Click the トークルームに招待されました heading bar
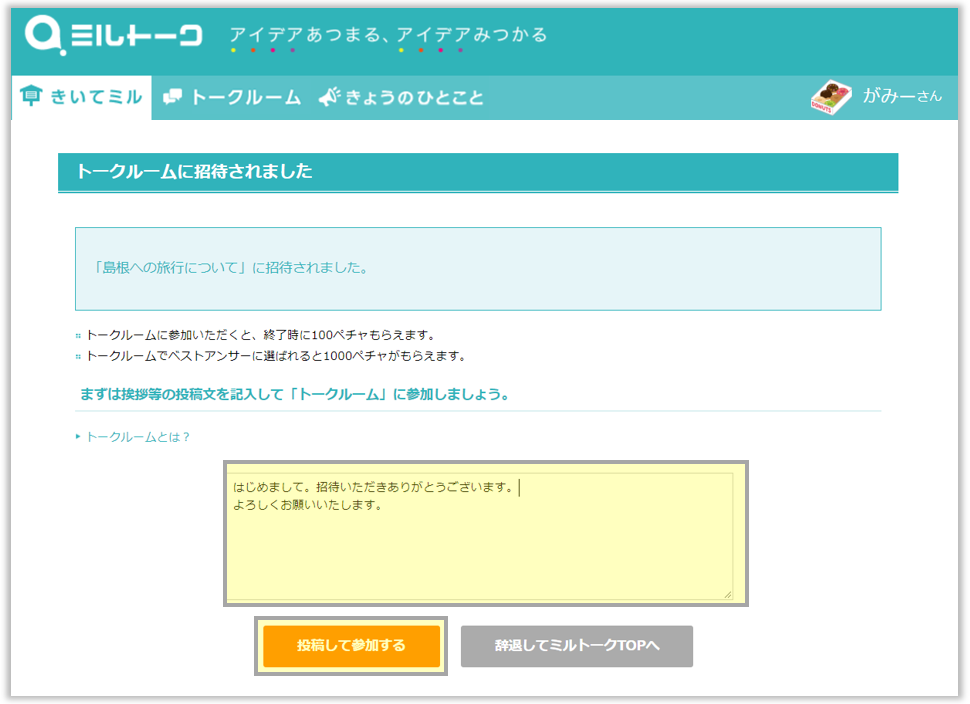Image resolution: width=970 pixels, height=704 pixels. click(x=478, y=172)
